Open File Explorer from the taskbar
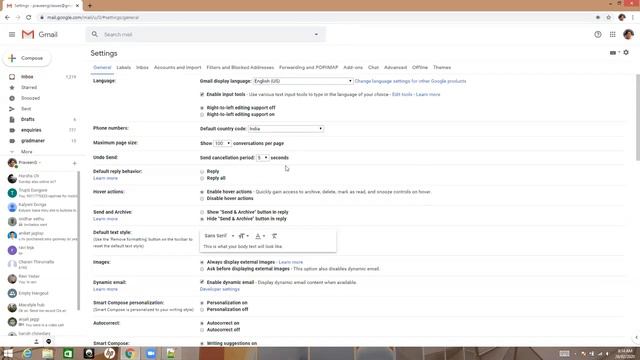 pos(48,353)
